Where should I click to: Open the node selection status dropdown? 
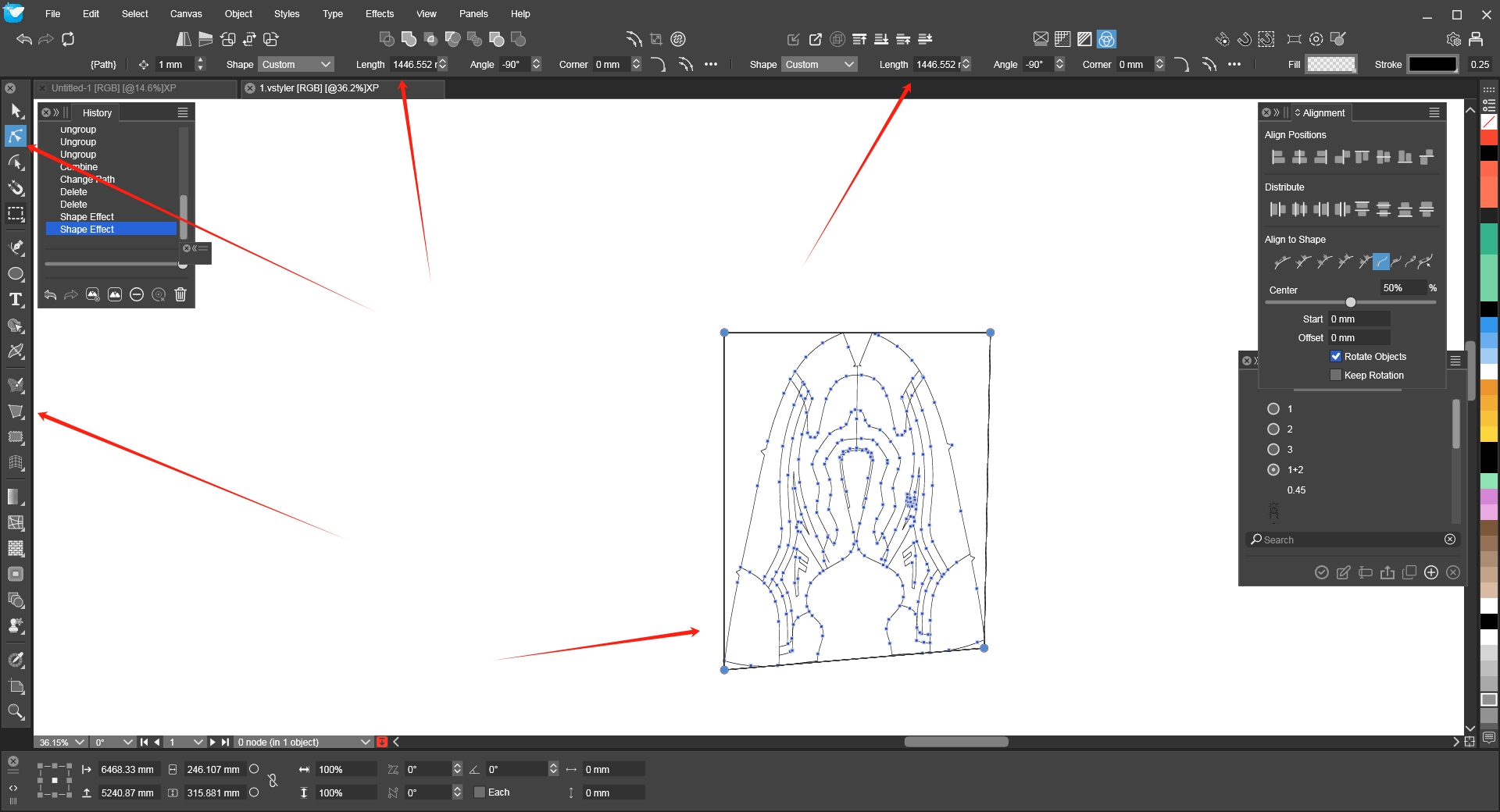pyautogui.click(x=365, y=743)
